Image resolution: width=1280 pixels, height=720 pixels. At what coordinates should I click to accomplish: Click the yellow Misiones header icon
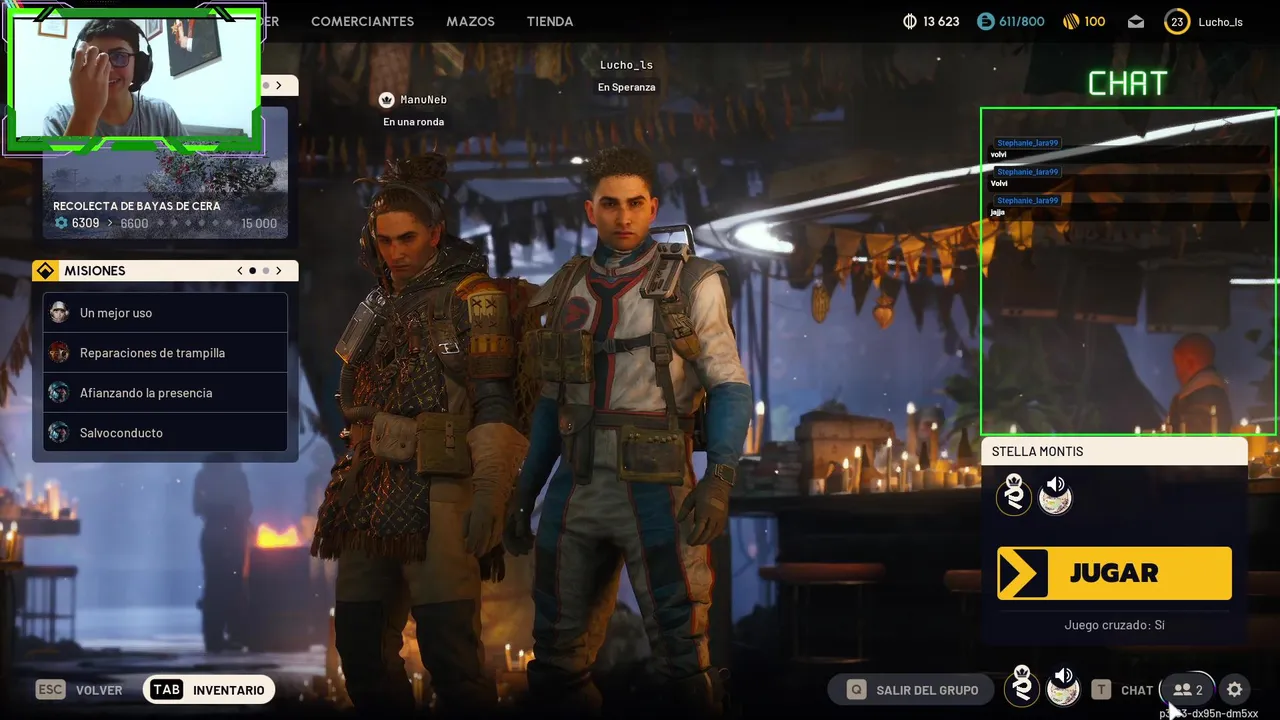pos(45,271)
